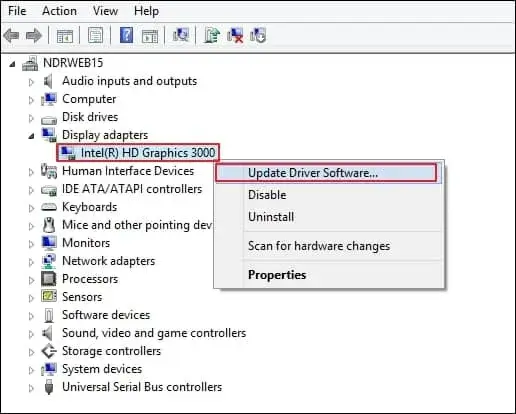Choose Disable in the context menu
Viewport: 516px width, 414px height.
[x=328, y=195]
